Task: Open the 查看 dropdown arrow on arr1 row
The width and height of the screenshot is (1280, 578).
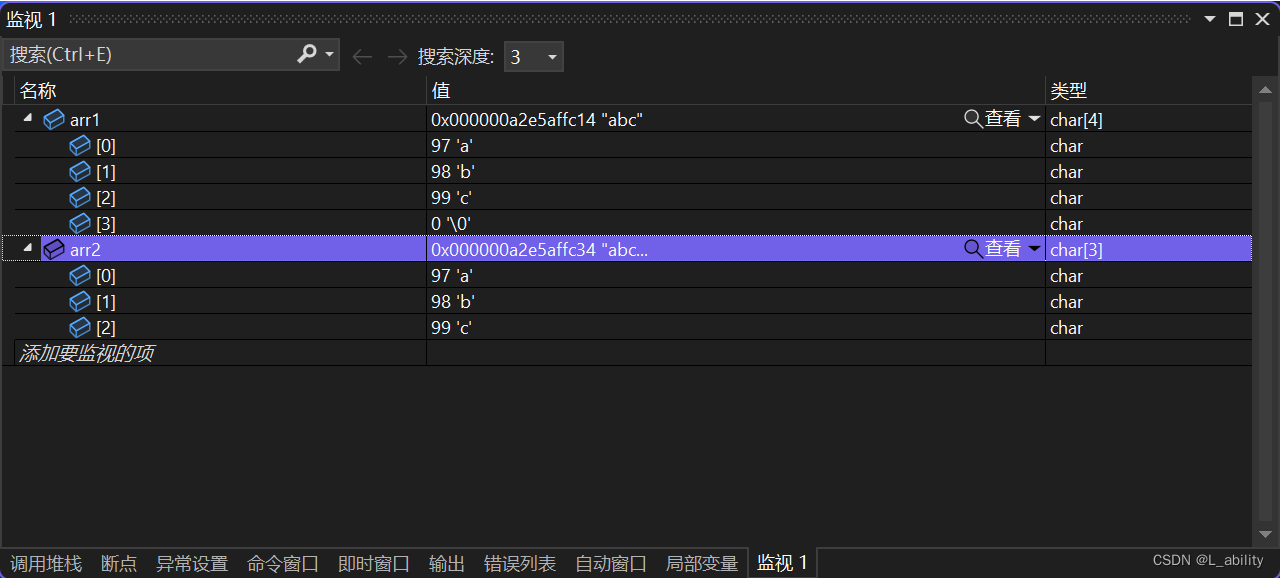Action: 1032,118
